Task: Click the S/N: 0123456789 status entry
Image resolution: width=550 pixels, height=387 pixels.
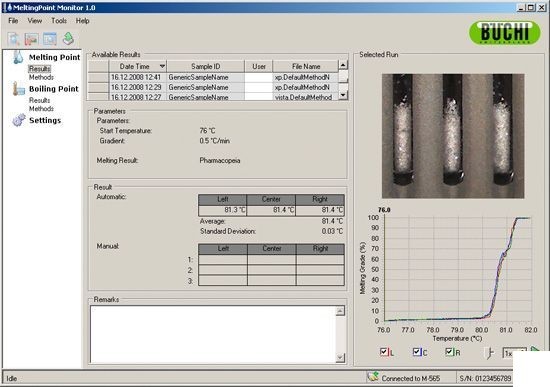Action: [x=485, y=378]
